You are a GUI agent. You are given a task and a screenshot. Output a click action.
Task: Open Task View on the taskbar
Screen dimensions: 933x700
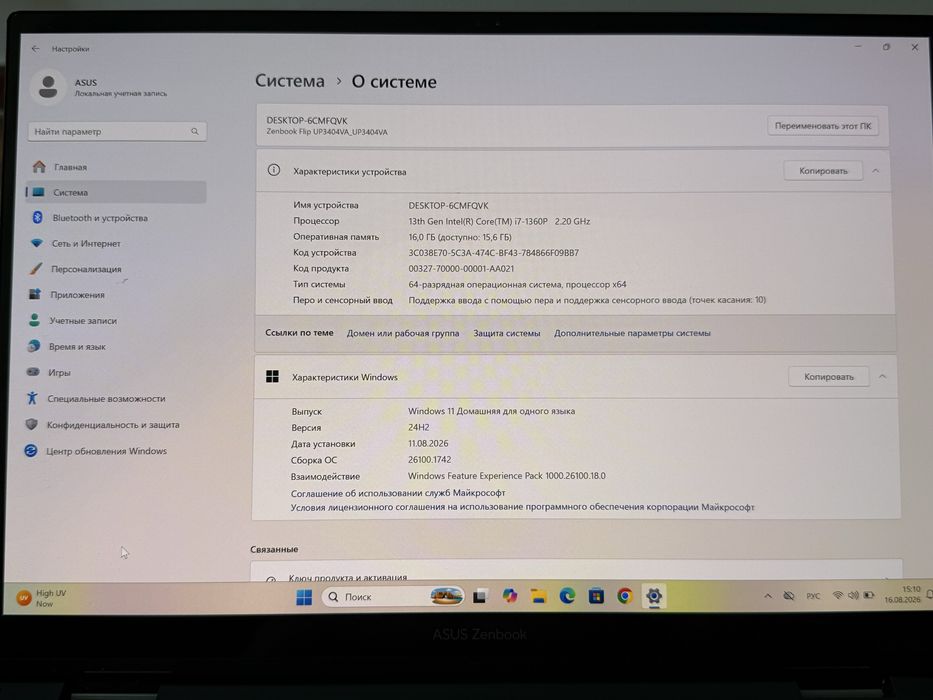click(481, 596)
